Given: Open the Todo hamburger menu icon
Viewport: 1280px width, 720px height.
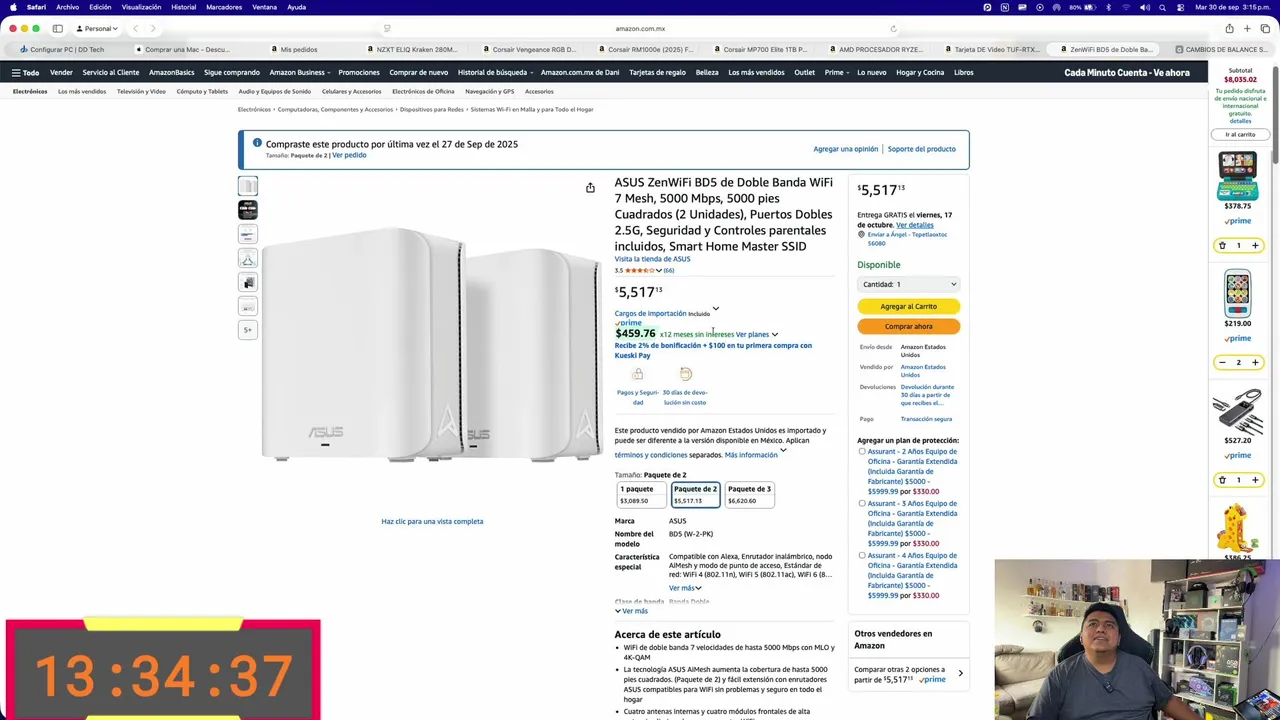Looking at the screenshot, I should point(16,73).
